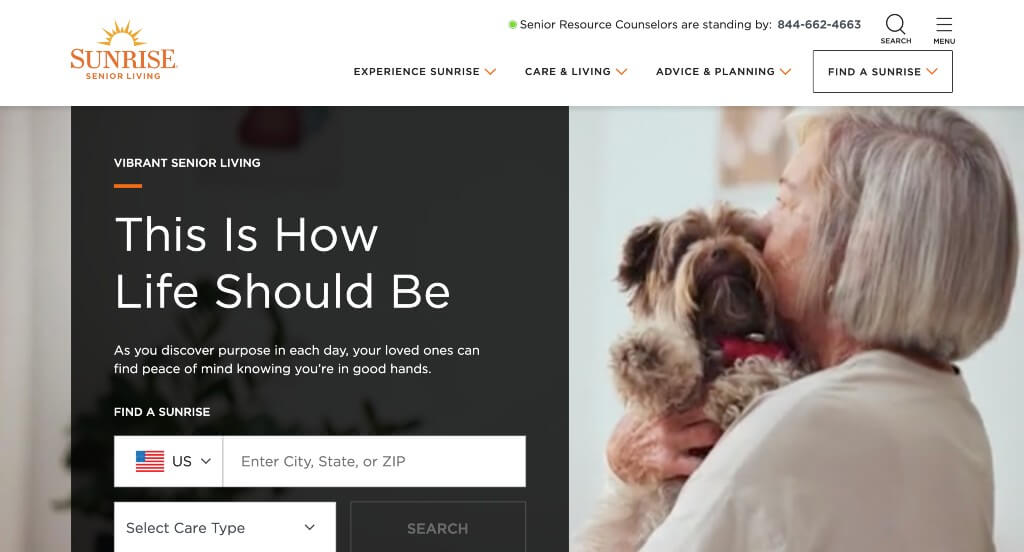Open the Select Care Type dropdown
The width and height of the screenshot is (1024, 552).
coord(225,527)
